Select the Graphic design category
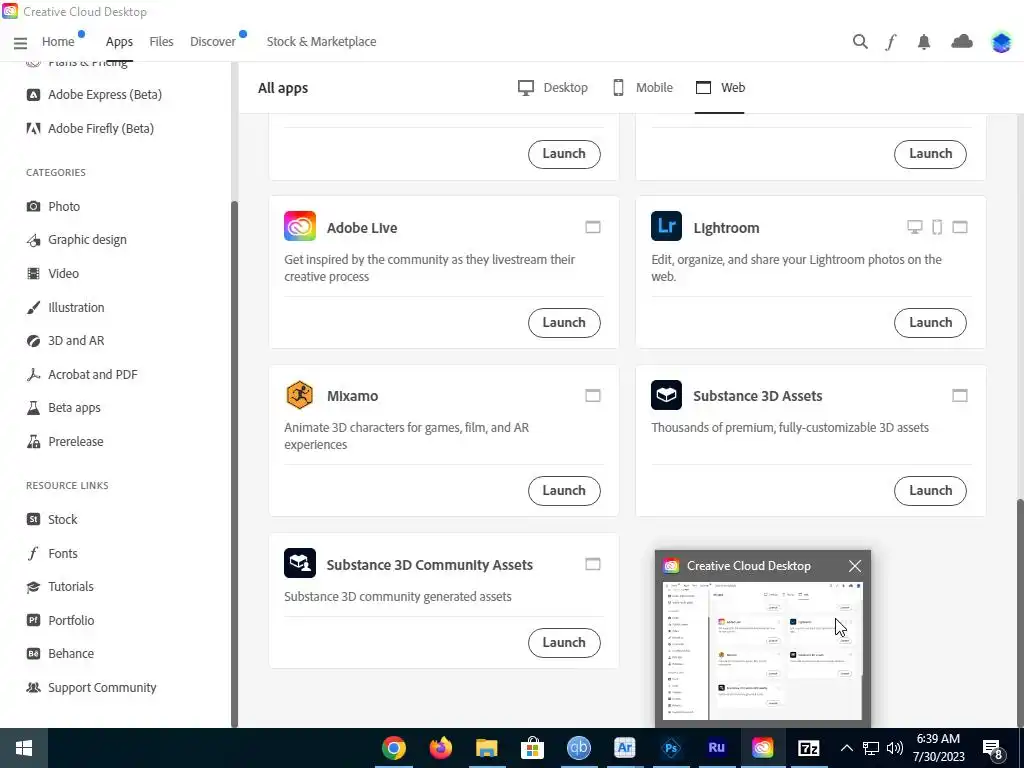1024x768 pixels. 76,240
